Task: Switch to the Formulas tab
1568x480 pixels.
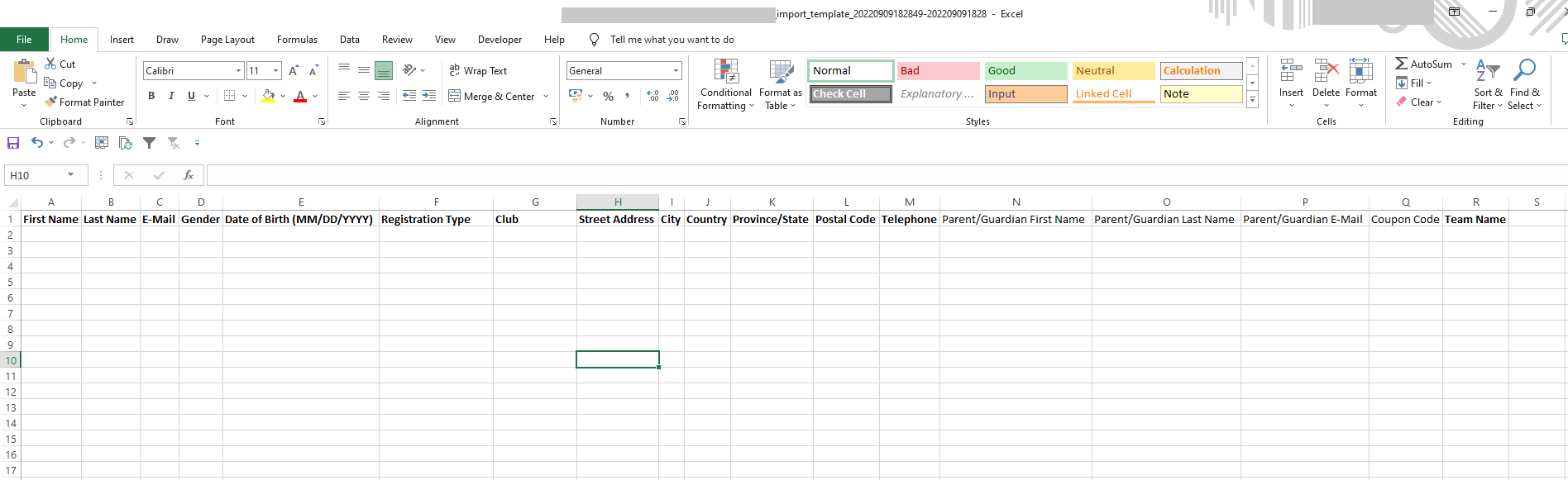Action: click(x=297, y=40)
